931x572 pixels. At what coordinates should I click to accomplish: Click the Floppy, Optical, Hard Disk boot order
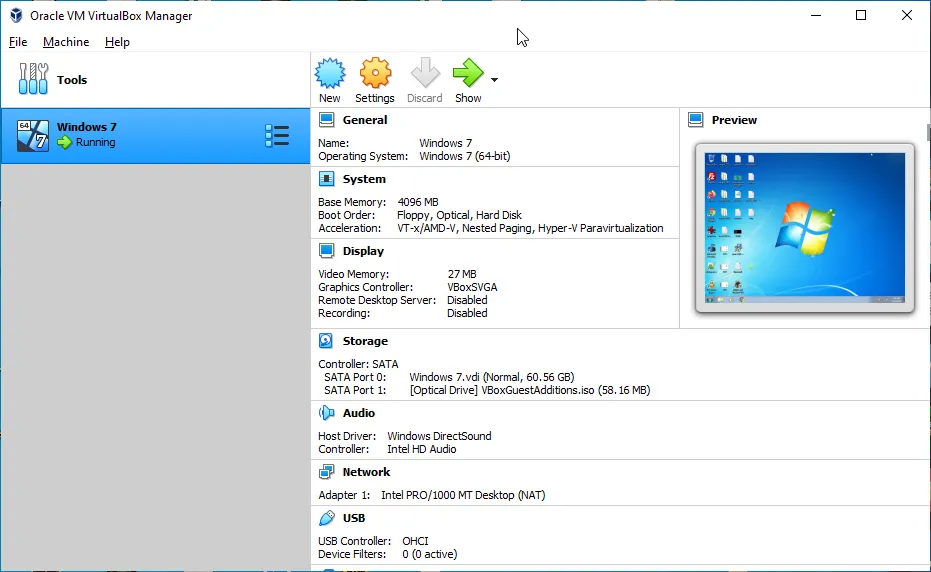tap(460, 215)
